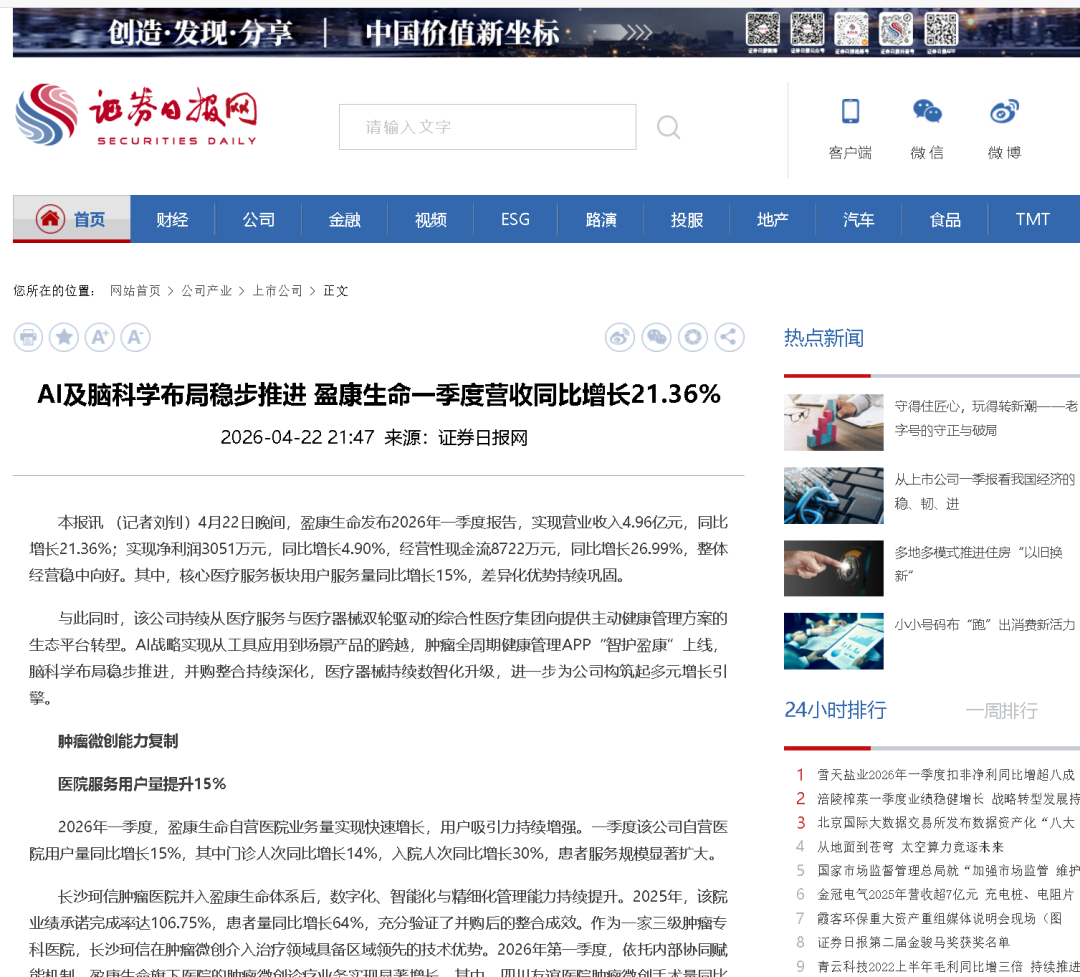This screenshot has height=977, width=1080.
Task: Open the 金融 navigation tab
Action: click(x=344, y=219)
